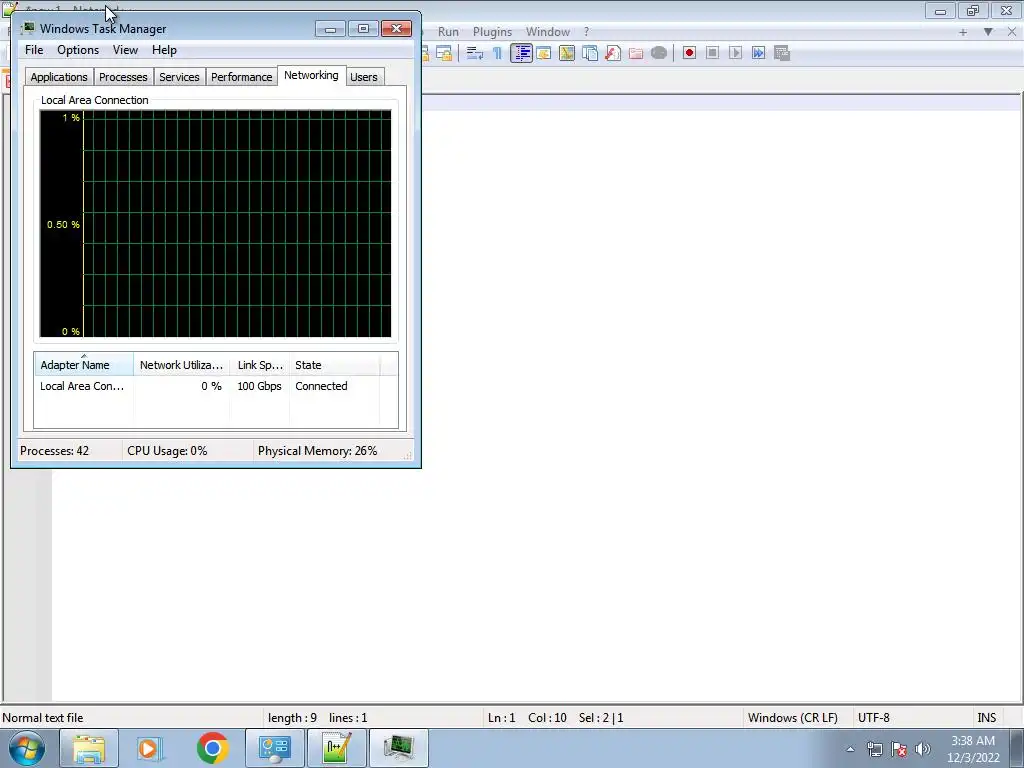Screen dimensions: 1024x768
Task: Open Windows Explorer from taskbar
Action: click(89, 748)
